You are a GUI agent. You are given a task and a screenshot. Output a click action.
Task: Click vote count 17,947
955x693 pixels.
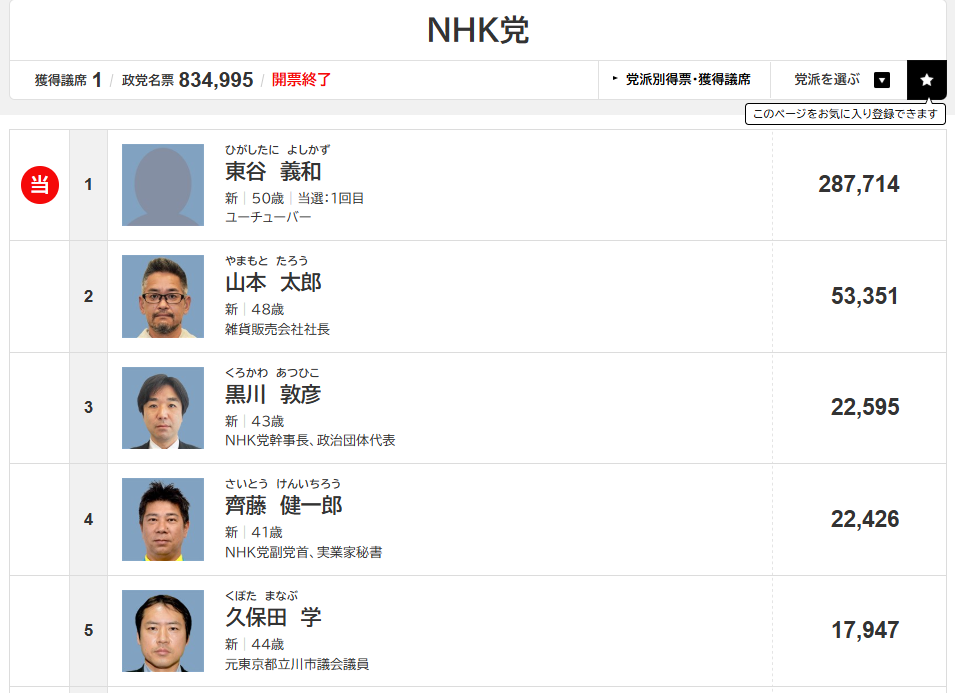pos(865,630)
